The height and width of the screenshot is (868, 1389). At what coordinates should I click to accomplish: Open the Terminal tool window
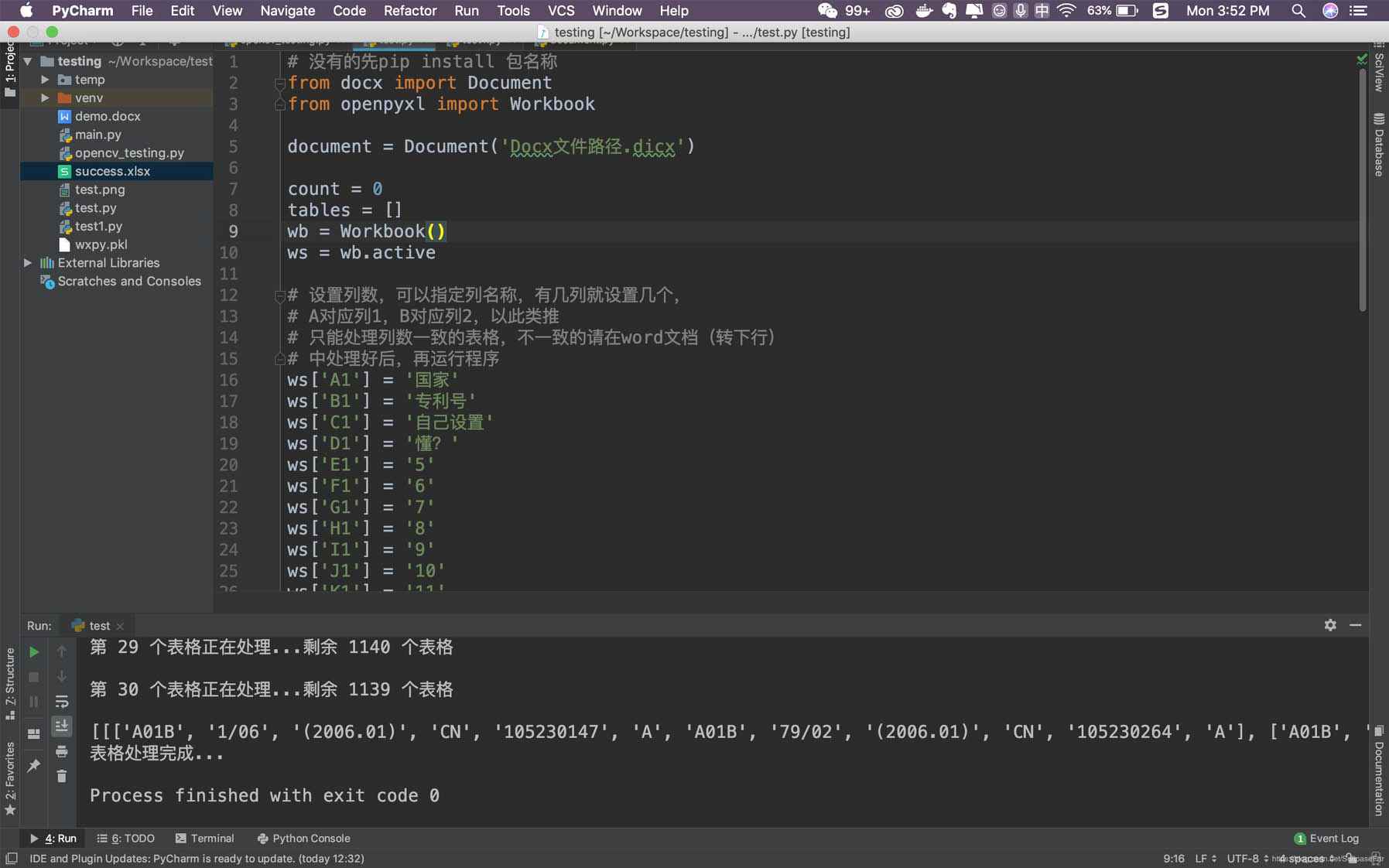point(204,838)
